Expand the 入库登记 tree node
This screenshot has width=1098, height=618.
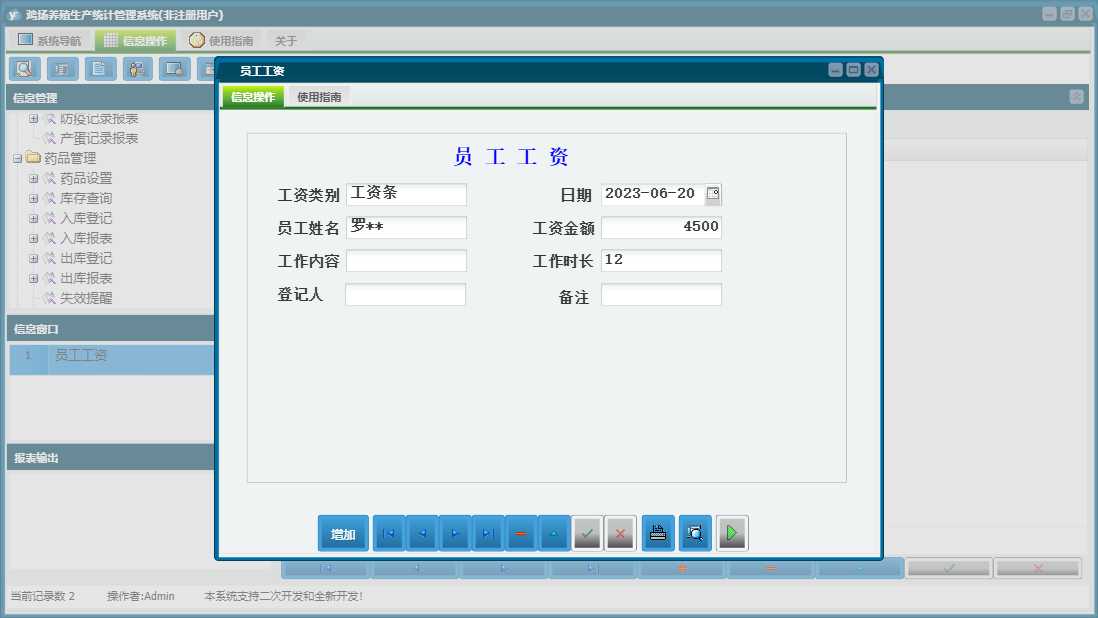(x=34, y=218)
